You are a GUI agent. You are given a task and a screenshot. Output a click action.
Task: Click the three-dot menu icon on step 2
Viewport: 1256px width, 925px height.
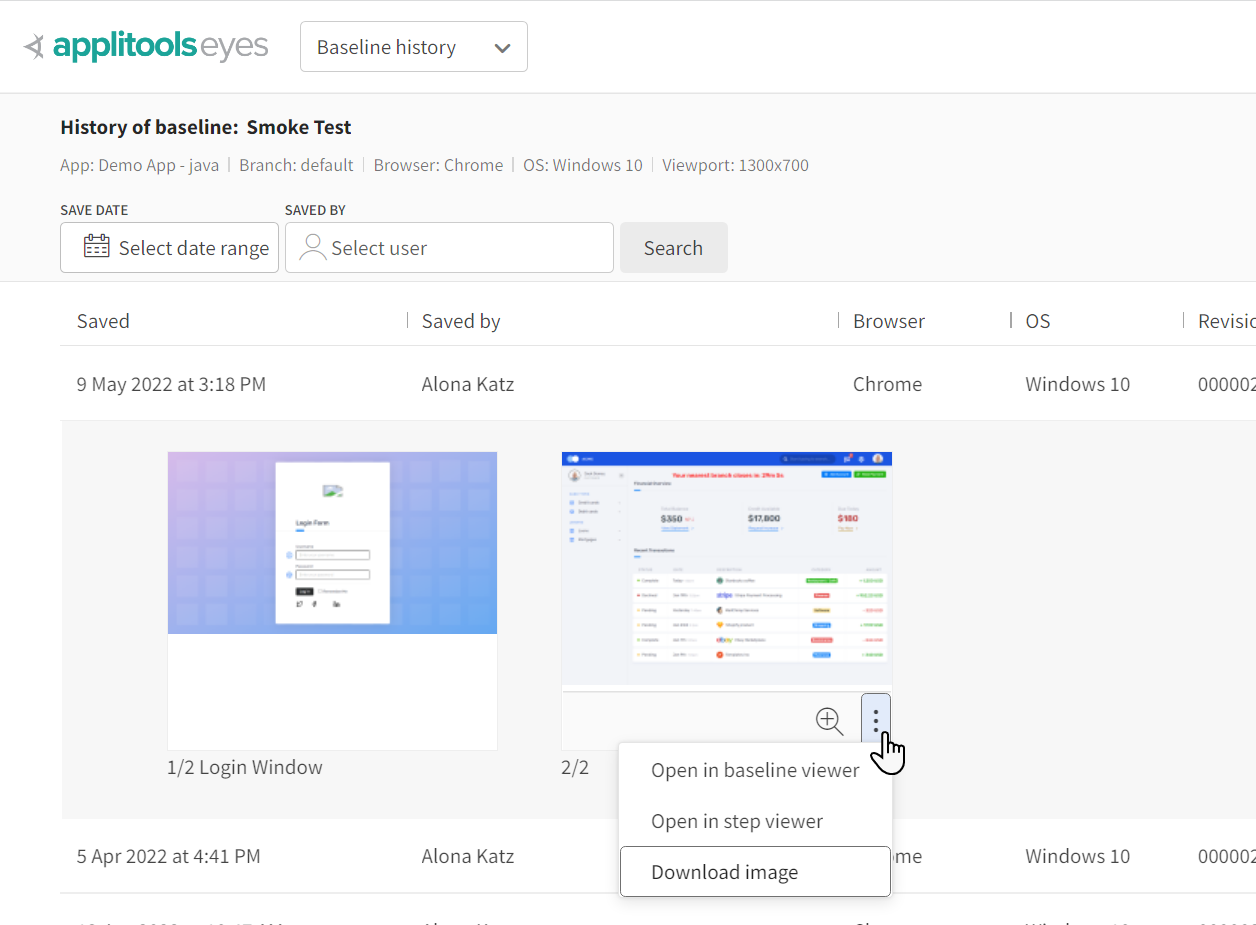click(876, 720)
